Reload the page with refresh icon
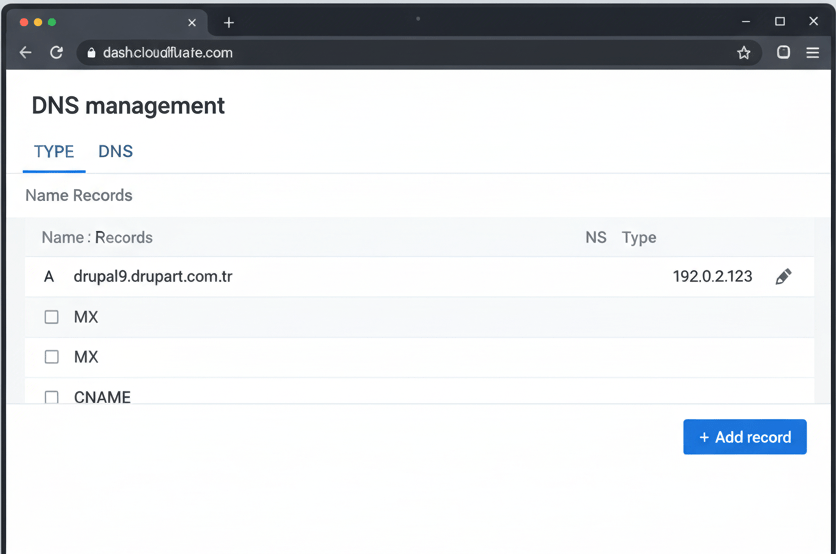The height and width of the screenshot is (554, 836). coord(57,53)
